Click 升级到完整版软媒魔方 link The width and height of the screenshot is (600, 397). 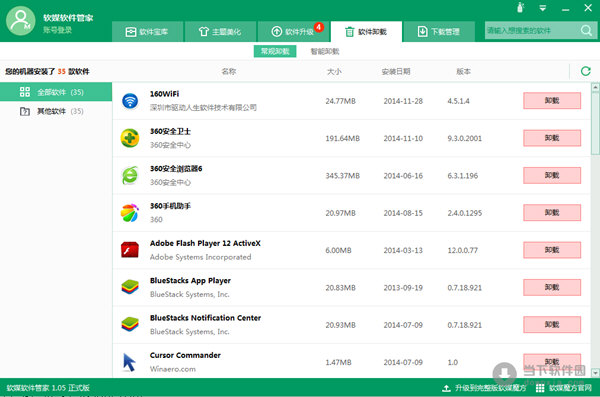coord(484,388)
